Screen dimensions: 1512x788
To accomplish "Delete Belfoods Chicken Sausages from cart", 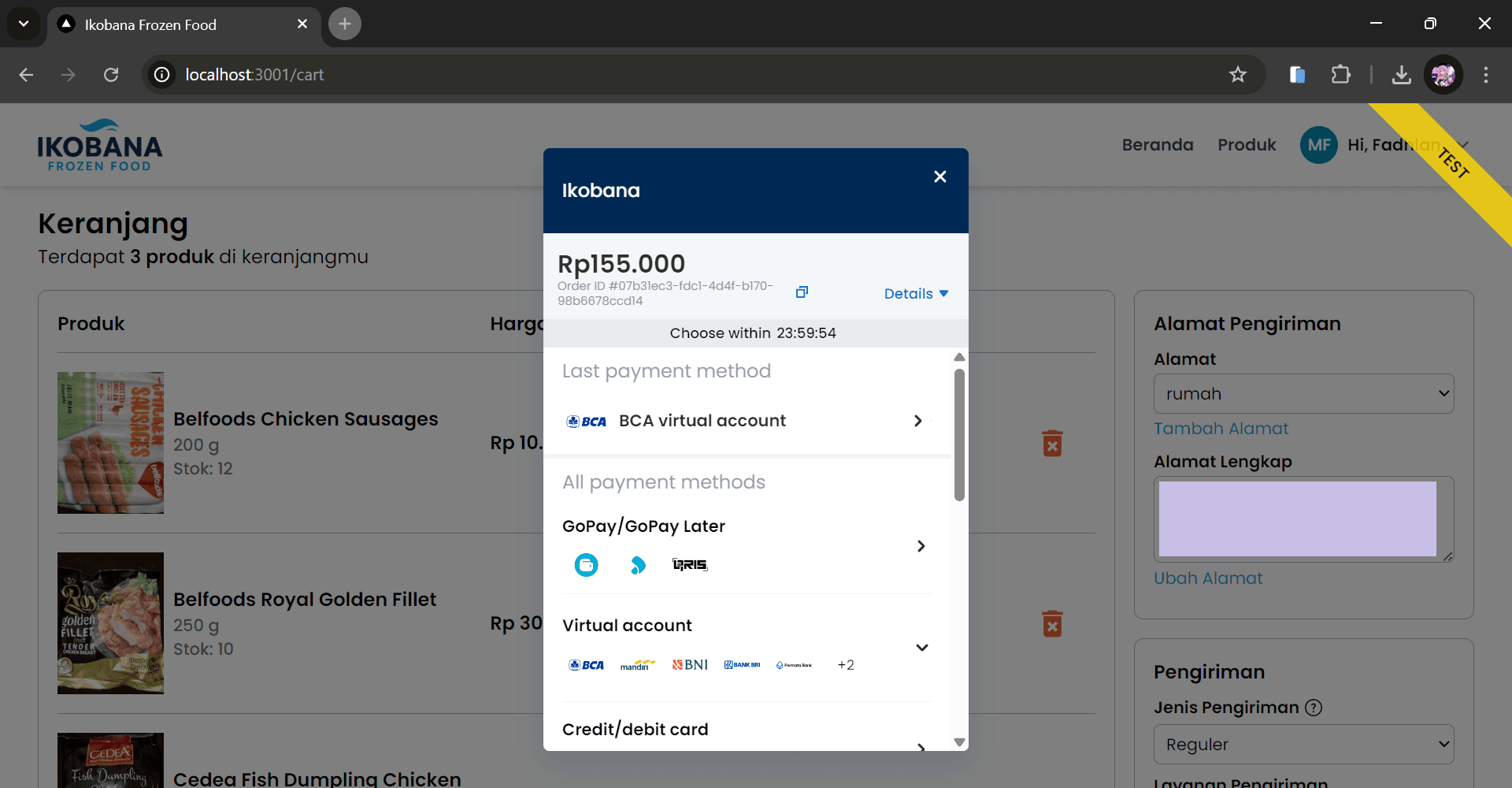I will point(1052,444).
